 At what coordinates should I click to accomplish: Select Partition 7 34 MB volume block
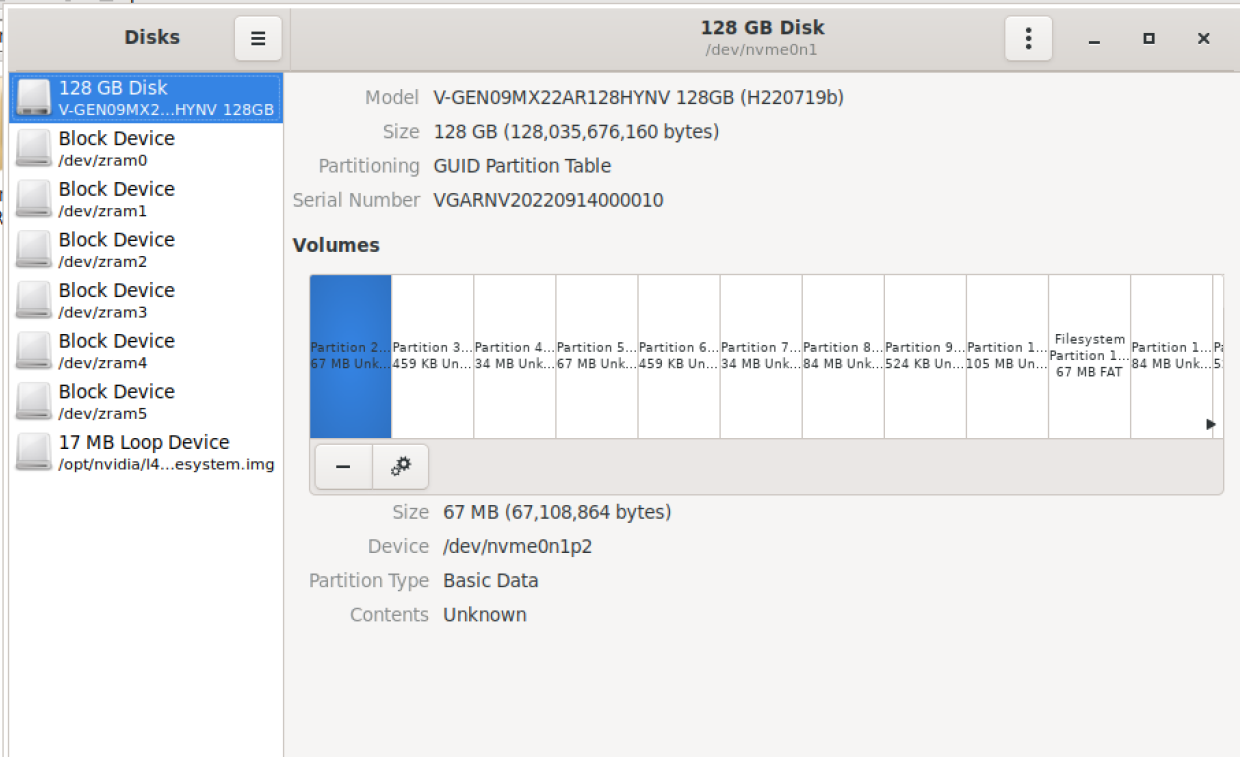tap(761, 357)
